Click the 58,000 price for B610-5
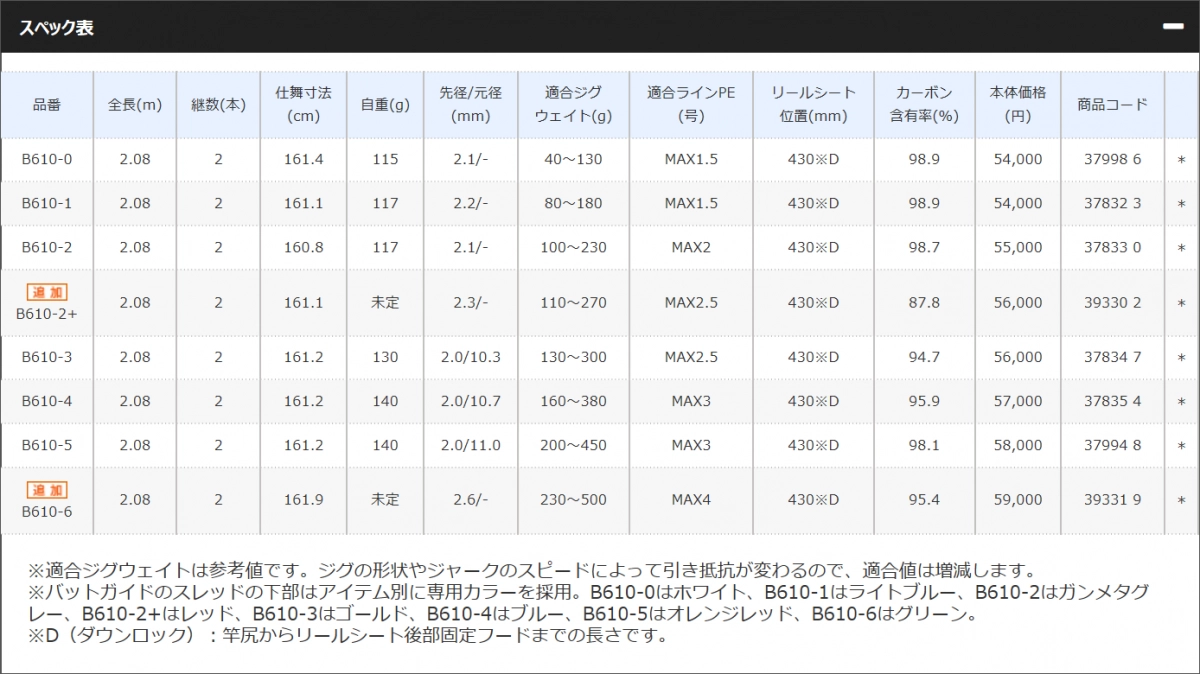 [1018, 445]
